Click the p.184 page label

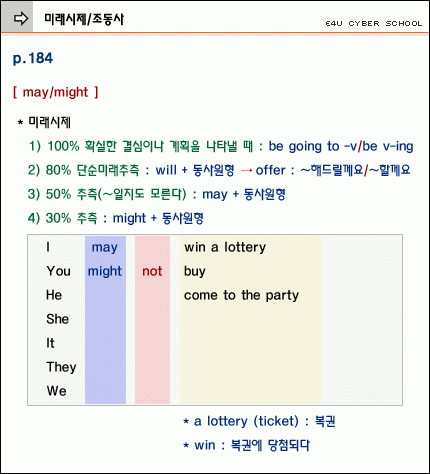(33, 58)
